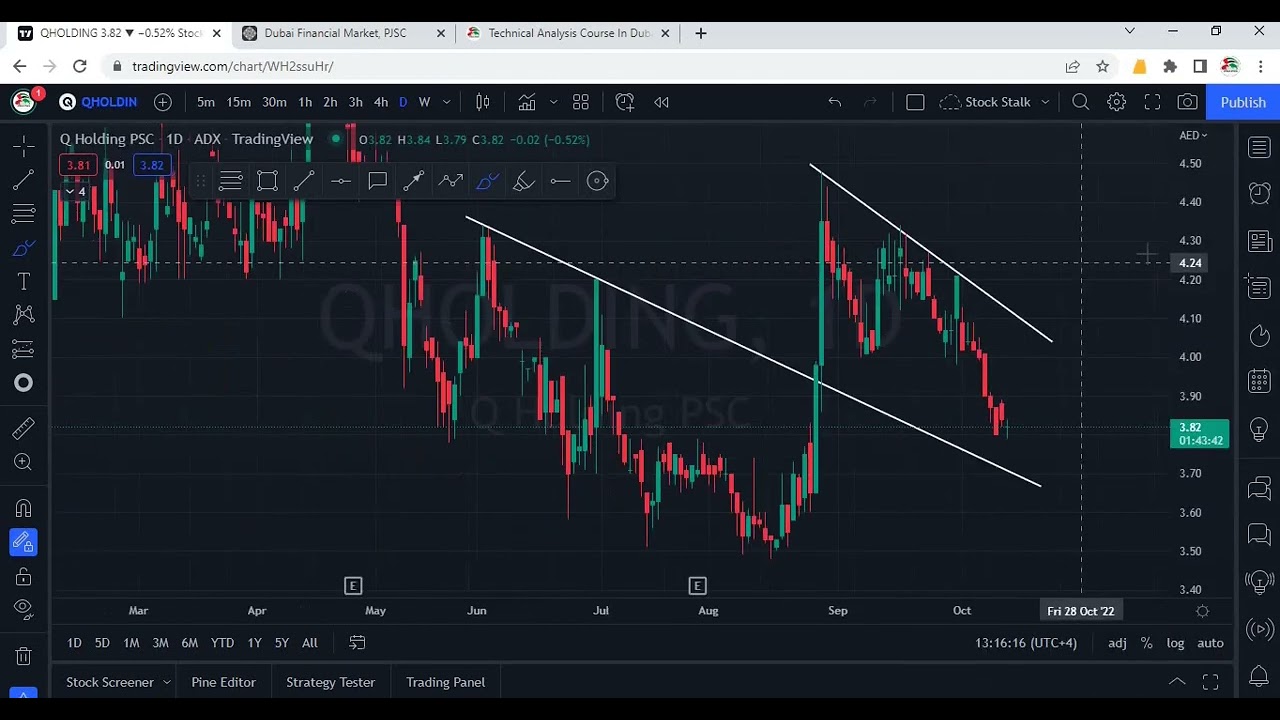Open the Fibonacci retracement tools
Viewport: 1280px width, 720px height.
click(24, 214)
